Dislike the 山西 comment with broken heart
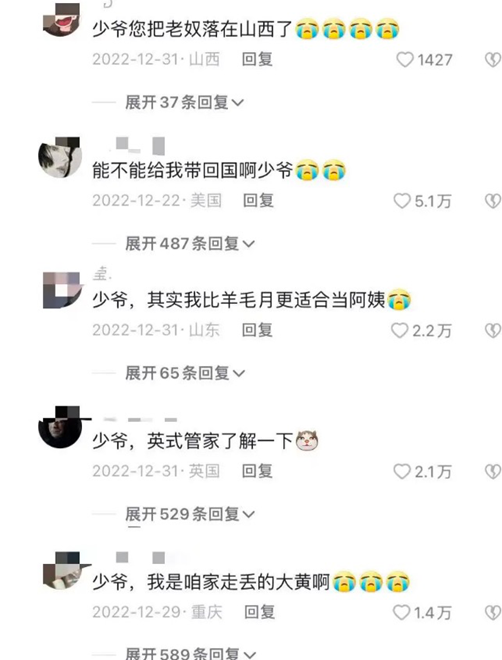 click(493, 60)
